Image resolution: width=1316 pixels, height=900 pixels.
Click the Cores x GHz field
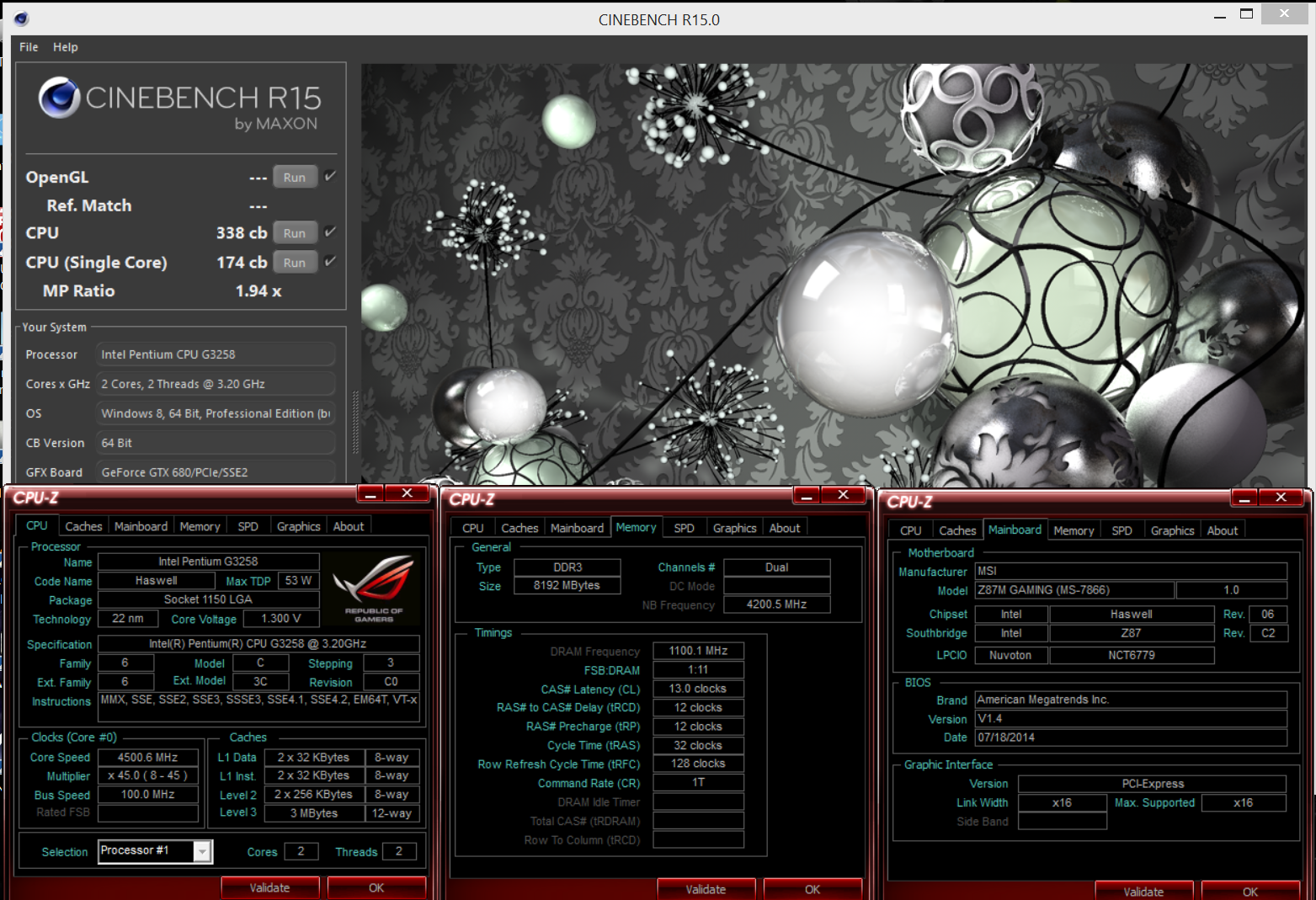coord(216,384)
